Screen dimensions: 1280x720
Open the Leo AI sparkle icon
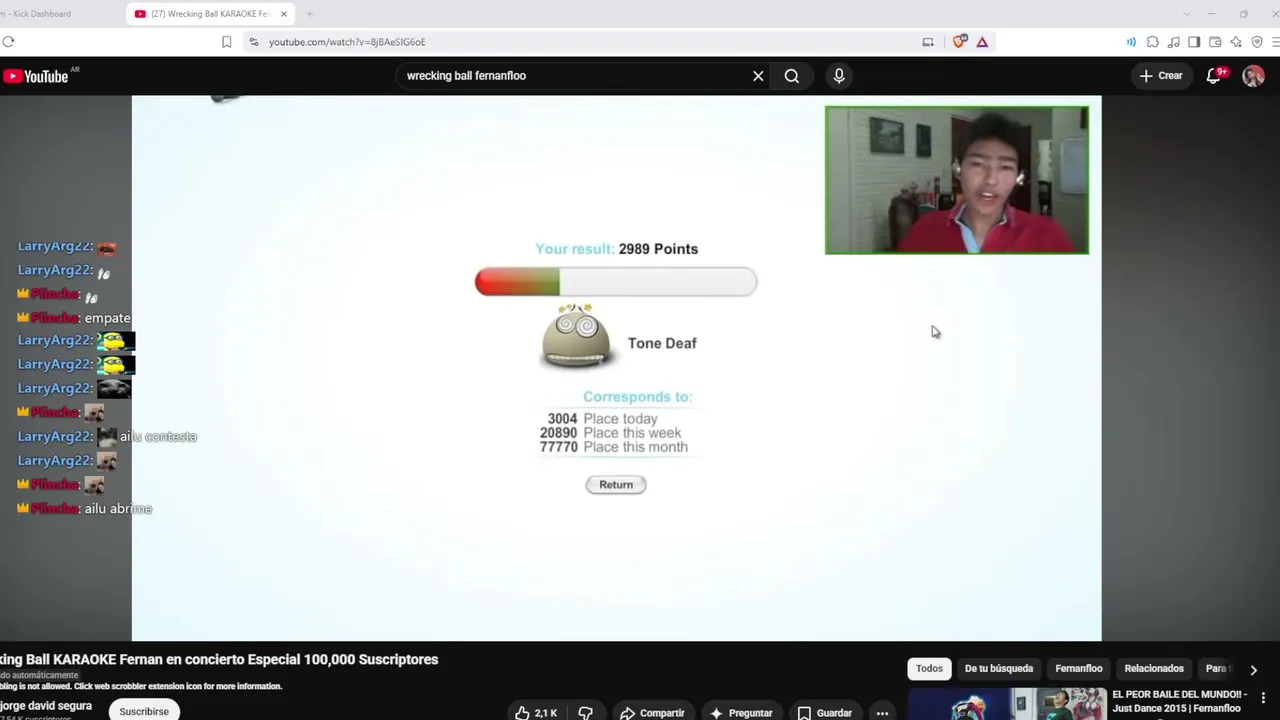point(1236,42)
